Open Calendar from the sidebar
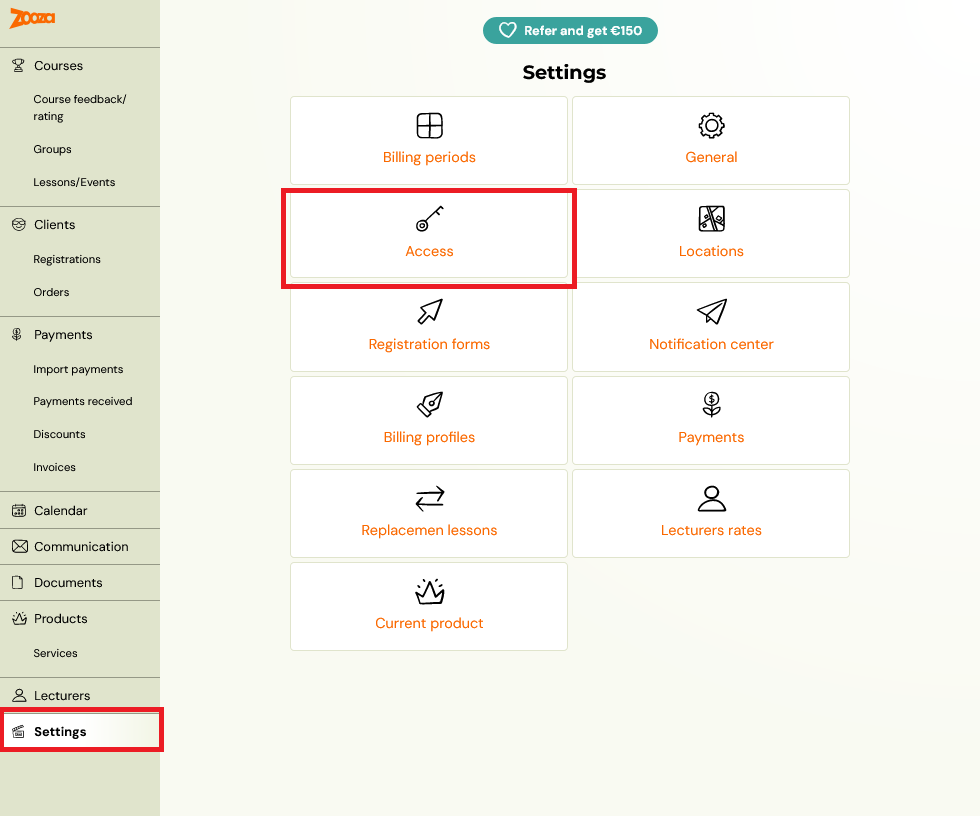This screenshot has width=980, height=816. click(60, 510)
